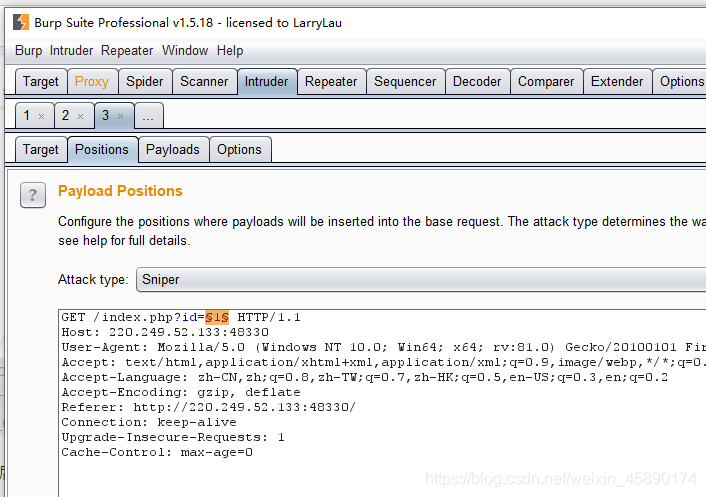Click the Accept-Encoding: gzip, deflate line
Image resolution: width=706 pixels, height=497 pixels.
(181, 392)
